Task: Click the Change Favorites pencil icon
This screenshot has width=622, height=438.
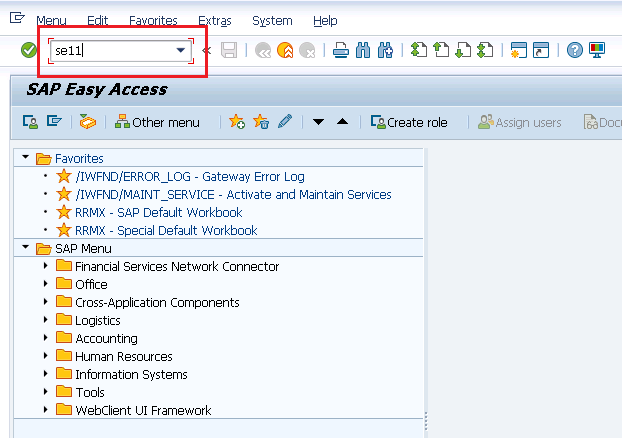Action: click(285, 121)
